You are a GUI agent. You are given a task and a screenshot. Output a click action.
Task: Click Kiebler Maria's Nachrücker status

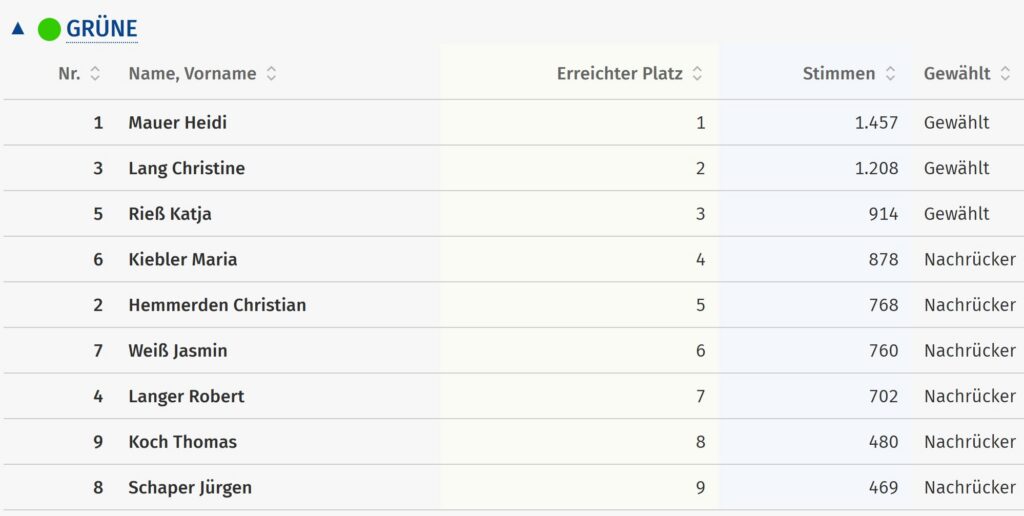(969, 260)
